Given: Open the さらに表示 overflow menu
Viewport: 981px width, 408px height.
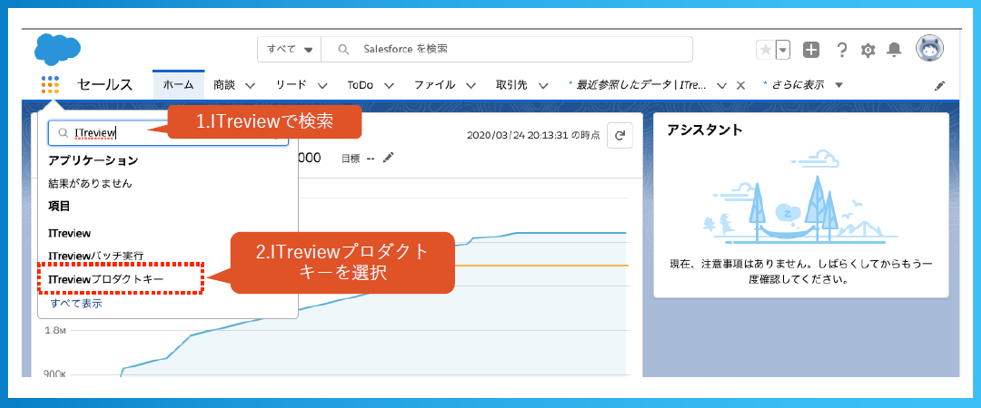Looking at the screenshot, I should 803,85.
